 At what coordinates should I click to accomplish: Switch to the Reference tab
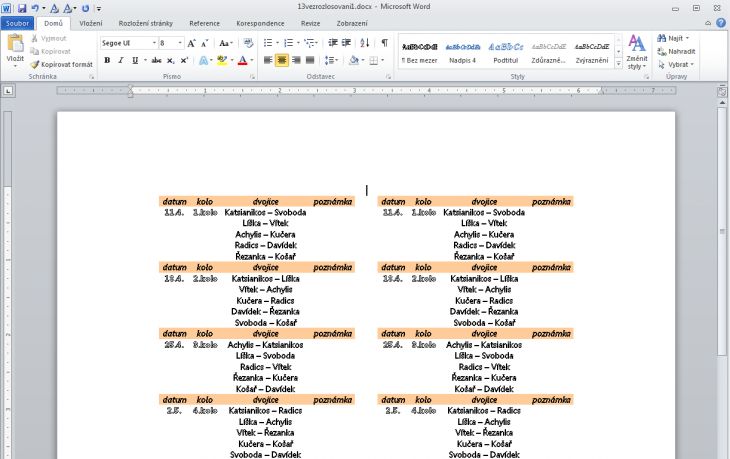coord(204,23)
